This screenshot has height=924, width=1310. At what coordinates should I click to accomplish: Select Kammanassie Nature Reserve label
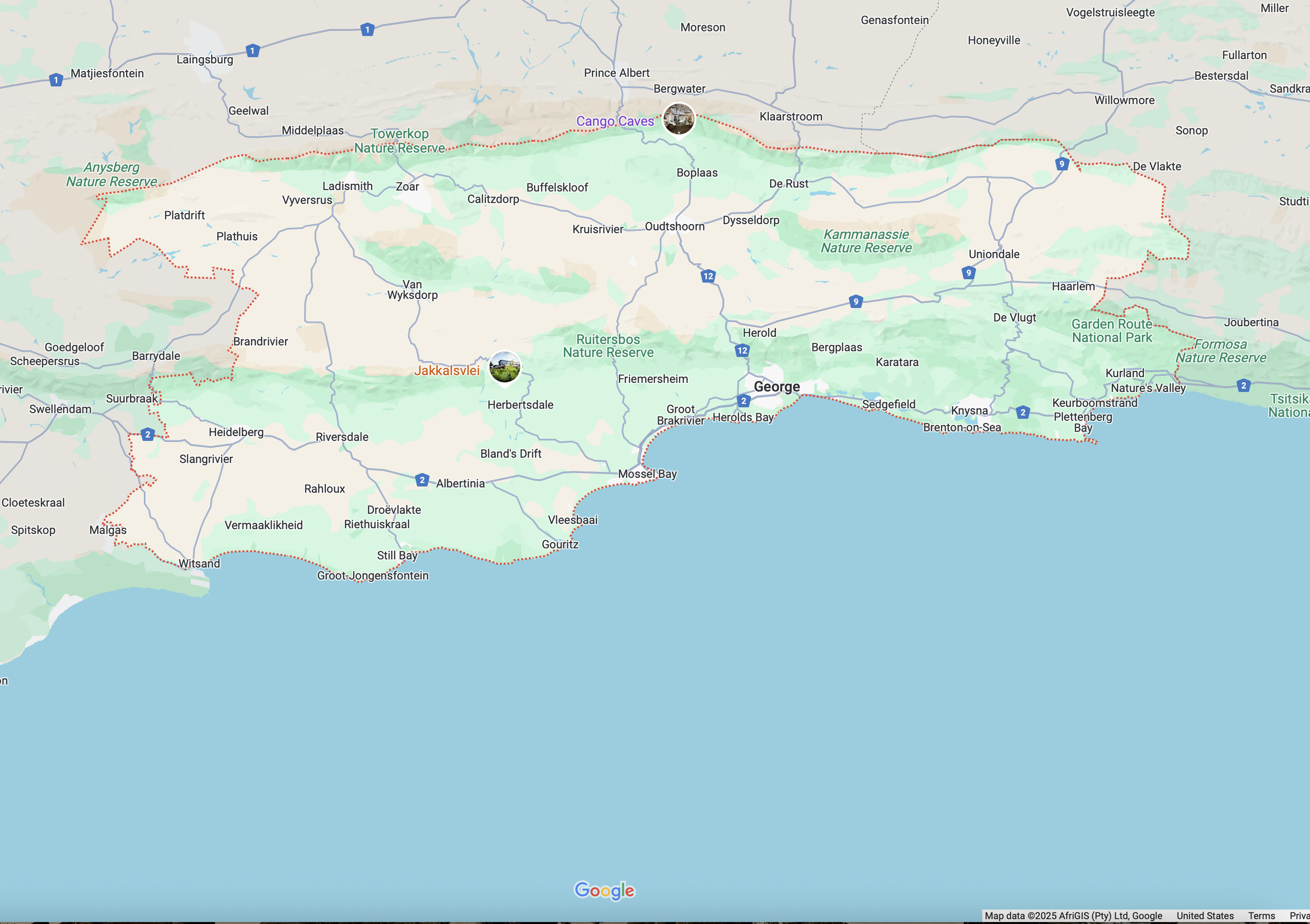point(866,241)
